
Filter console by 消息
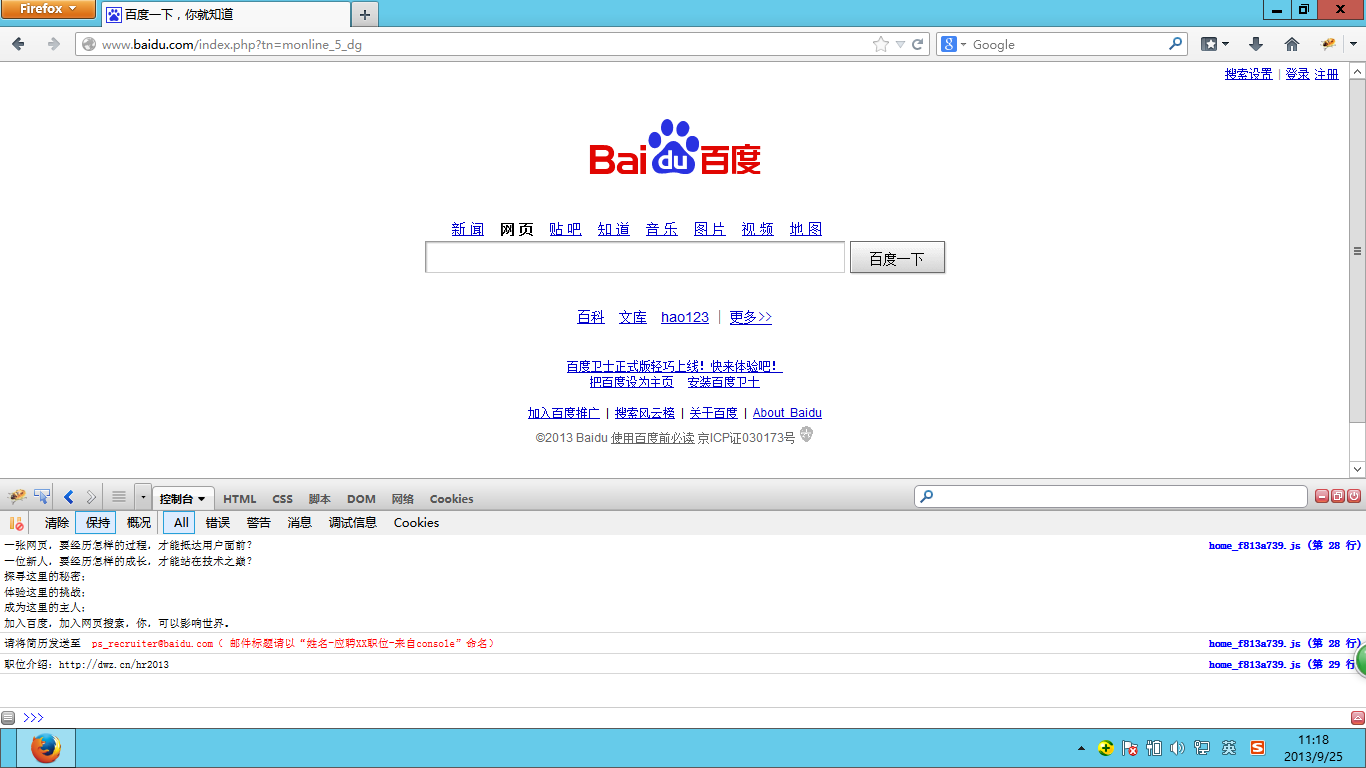point(300,523)
